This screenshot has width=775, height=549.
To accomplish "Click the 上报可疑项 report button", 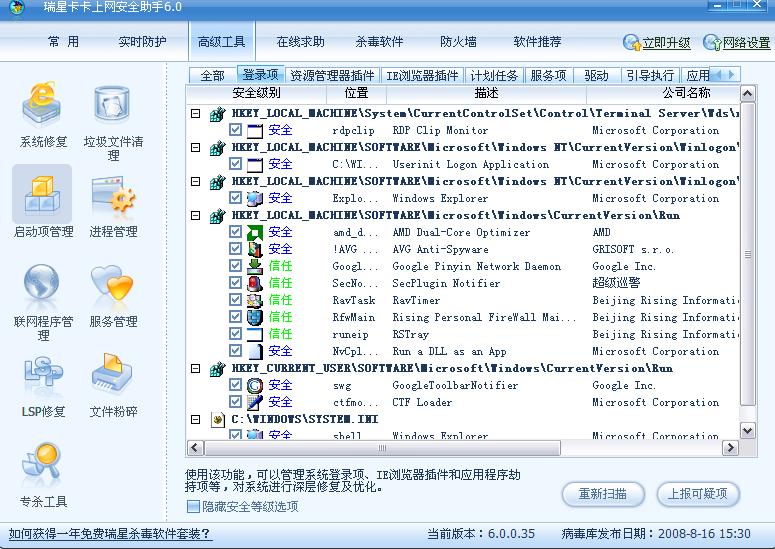I will pyautogui.click(x=698, y=494).
